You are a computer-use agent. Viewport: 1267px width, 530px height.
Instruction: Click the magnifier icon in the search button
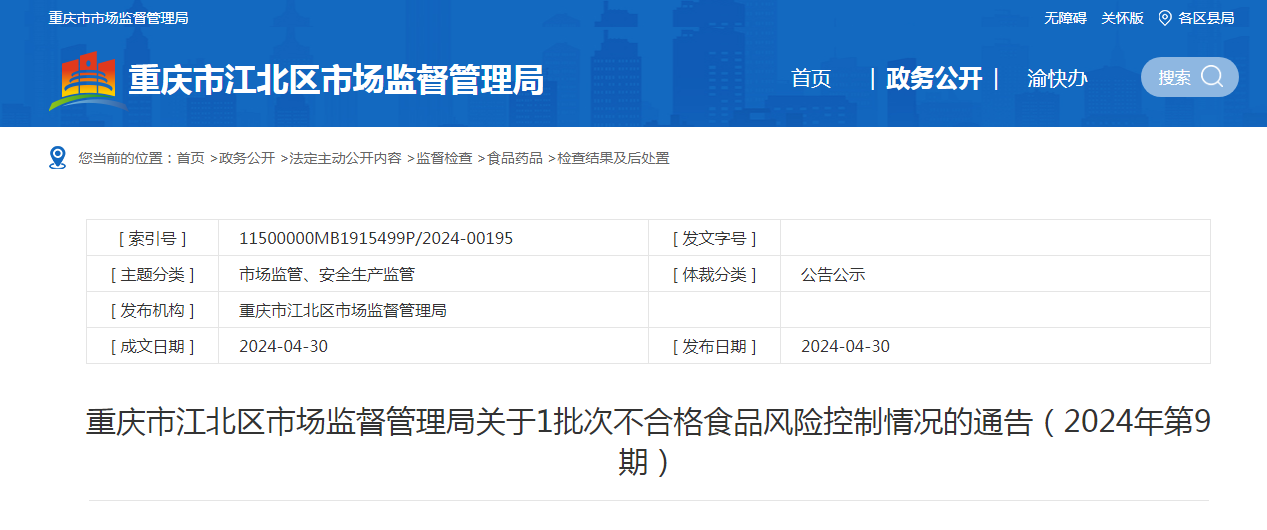(x=1212, y=77)
